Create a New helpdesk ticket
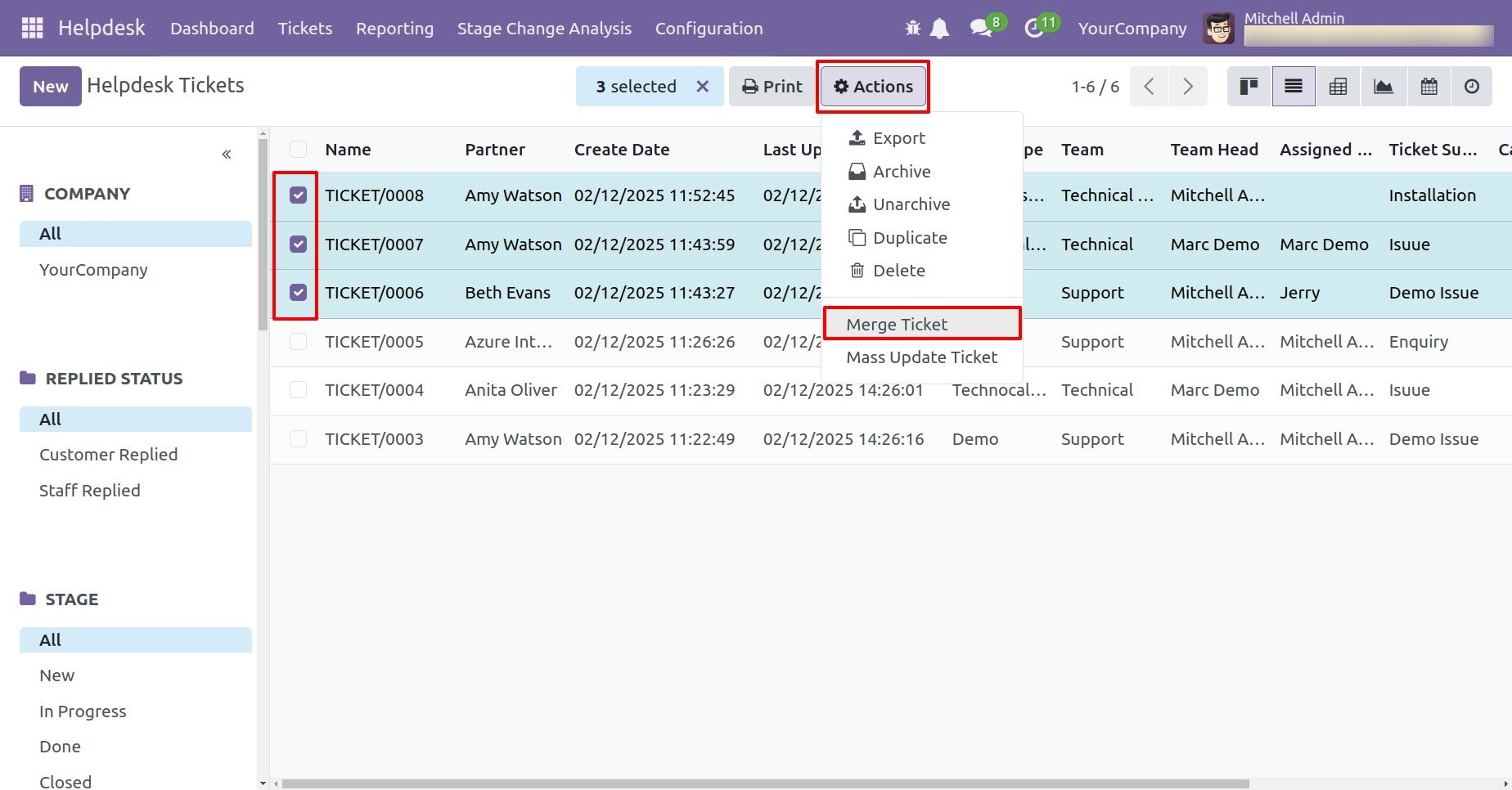The image size is (1512, 790). pos(51,87)
